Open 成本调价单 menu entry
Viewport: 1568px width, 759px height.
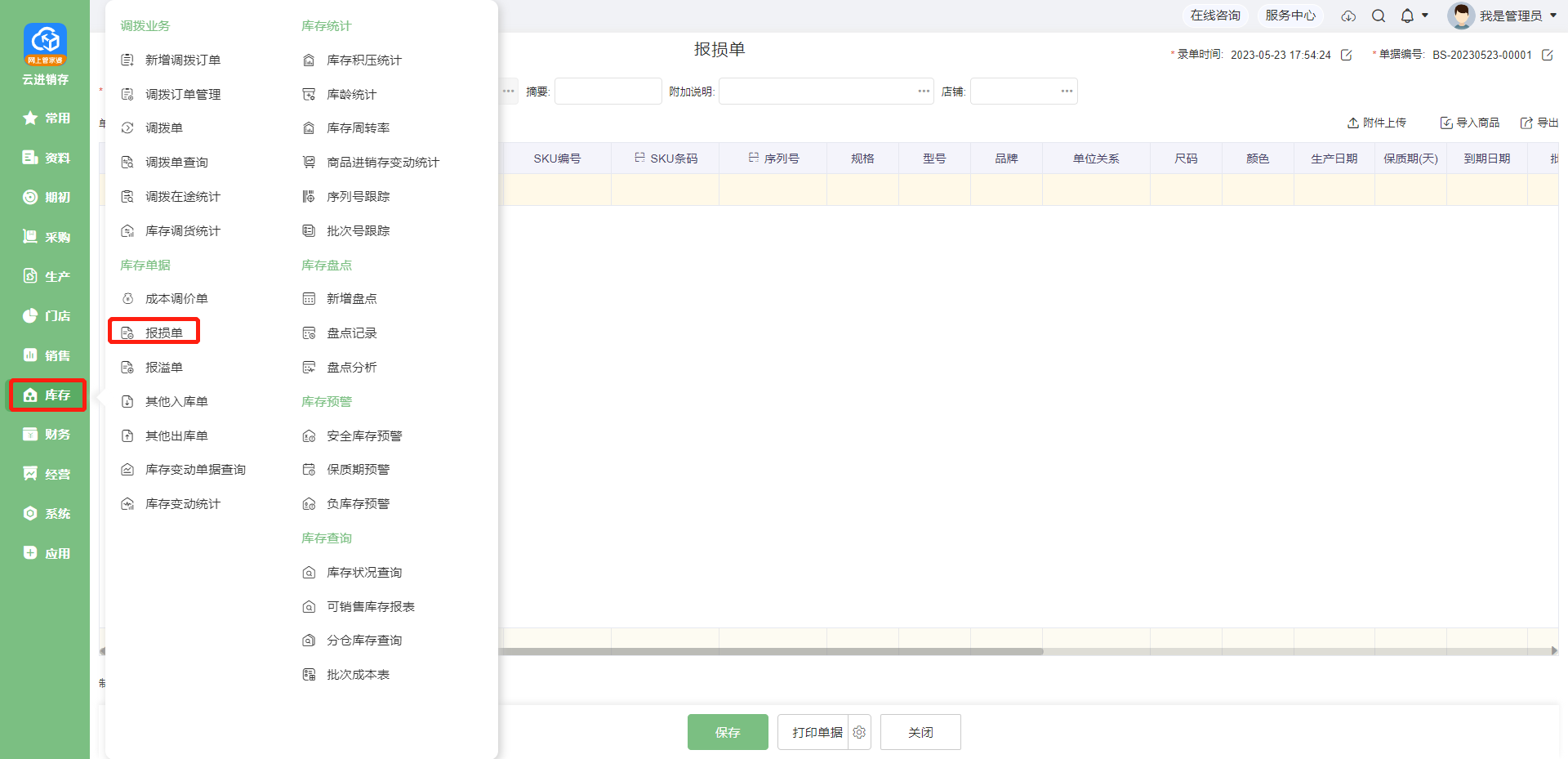164,299
